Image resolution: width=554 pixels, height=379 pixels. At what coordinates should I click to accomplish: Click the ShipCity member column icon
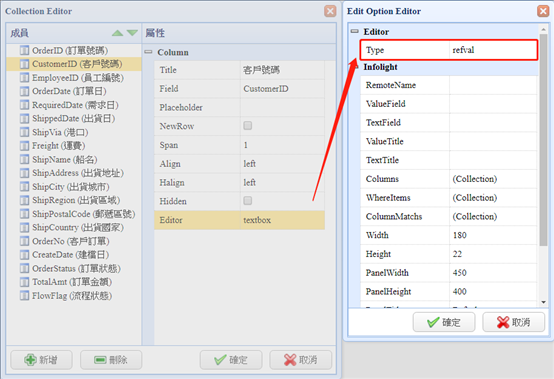click(24, 186)
